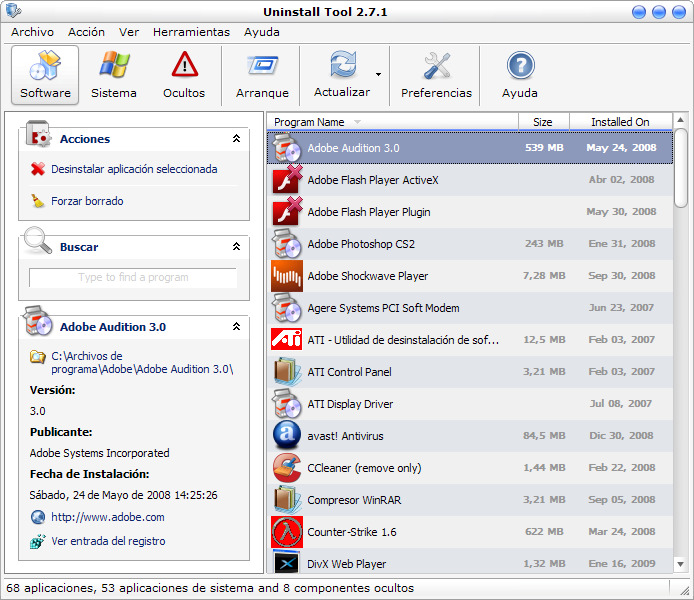Viewport: 694px width, 600px height.
Task: Show the Ocultos hidden components
Action: [x=184, y=76]
